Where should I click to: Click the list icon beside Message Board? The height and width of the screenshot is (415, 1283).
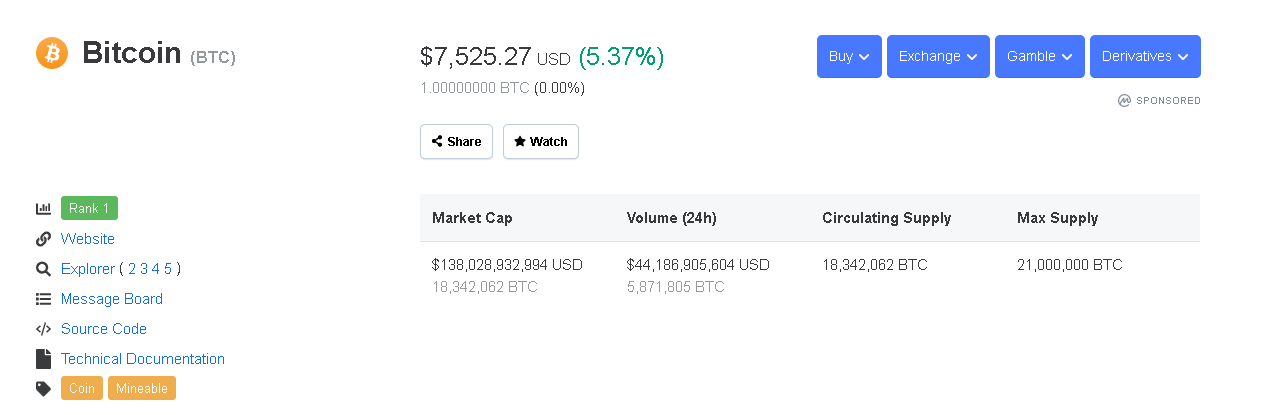[x=43, y=299]
